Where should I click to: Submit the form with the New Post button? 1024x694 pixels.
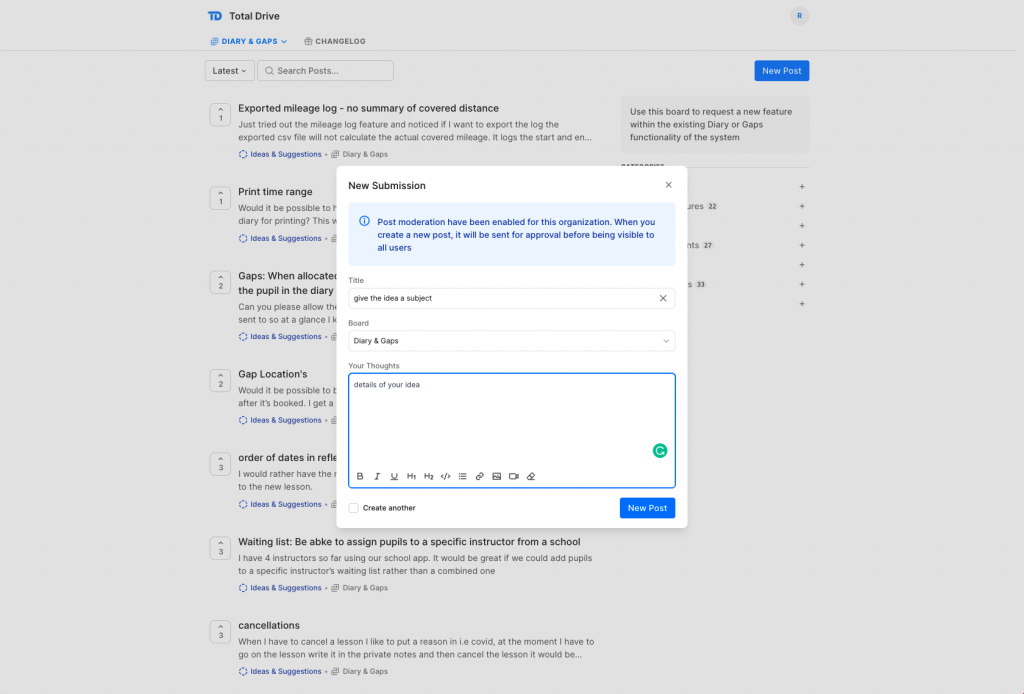(647, 508)
